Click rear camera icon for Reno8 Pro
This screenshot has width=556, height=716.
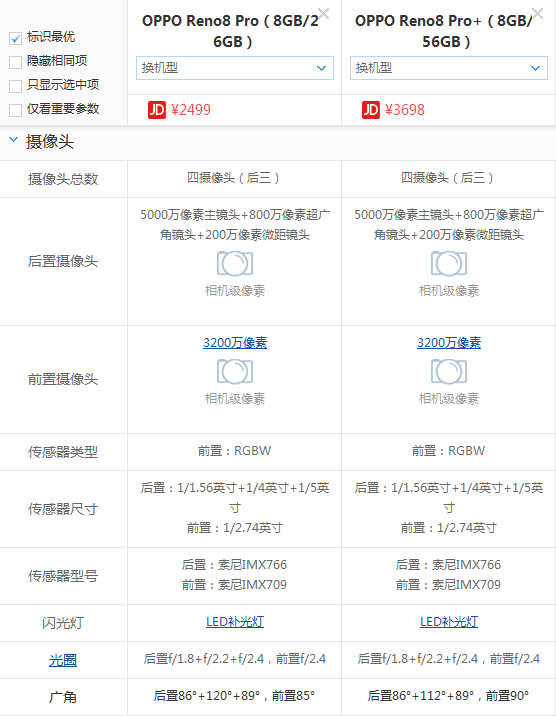pyautogui.click(x=235, y=263)
